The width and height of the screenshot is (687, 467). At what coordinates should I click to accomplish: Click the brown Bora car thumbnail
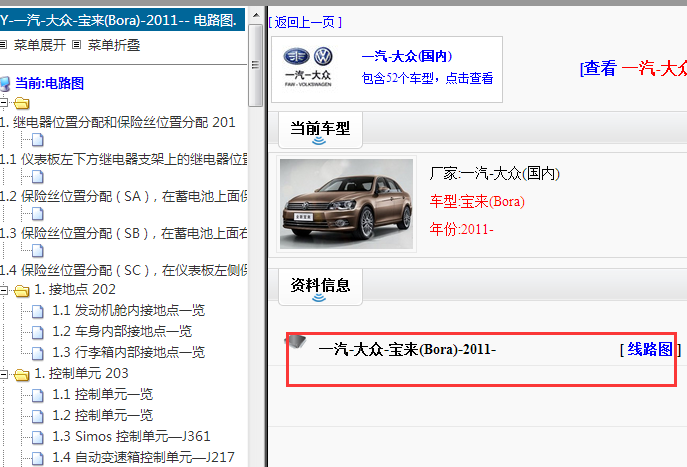(x=346, y=204)
